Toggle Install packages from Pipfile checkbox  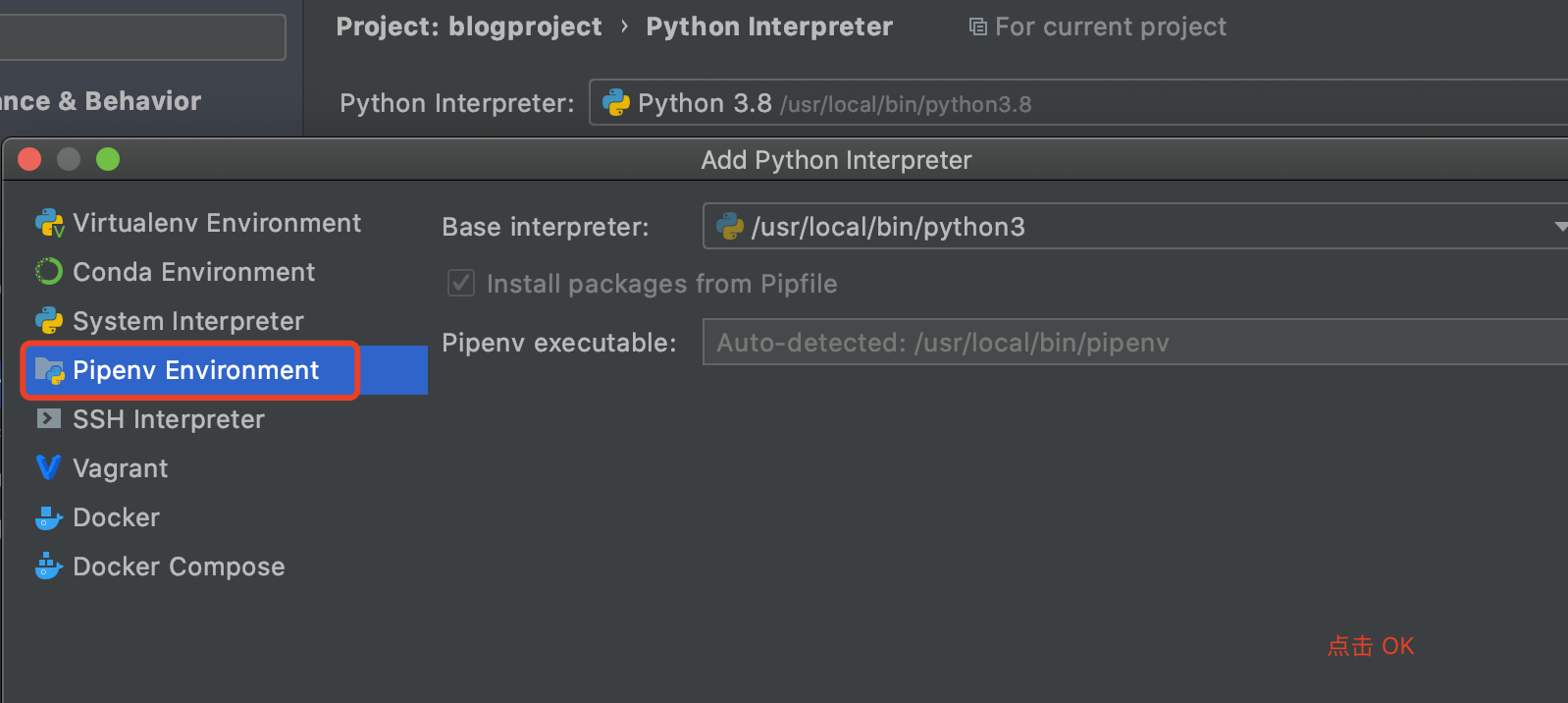pos(461,284)
